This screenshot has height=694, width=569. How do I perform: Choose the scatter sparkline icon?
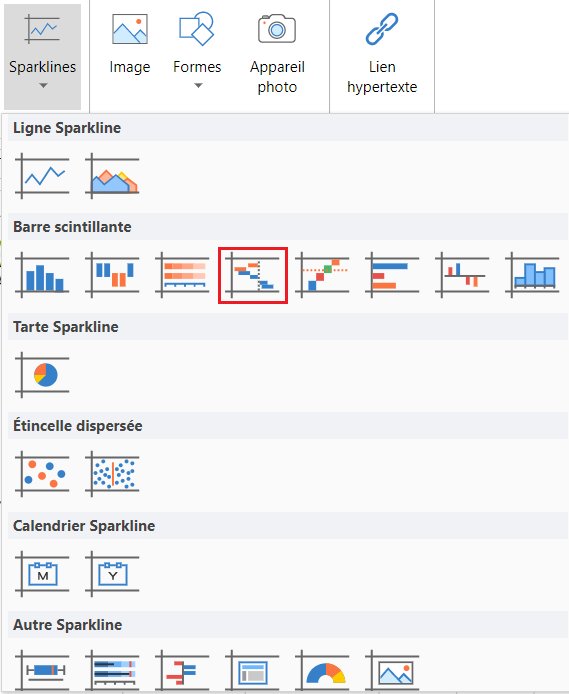(42, 474)
